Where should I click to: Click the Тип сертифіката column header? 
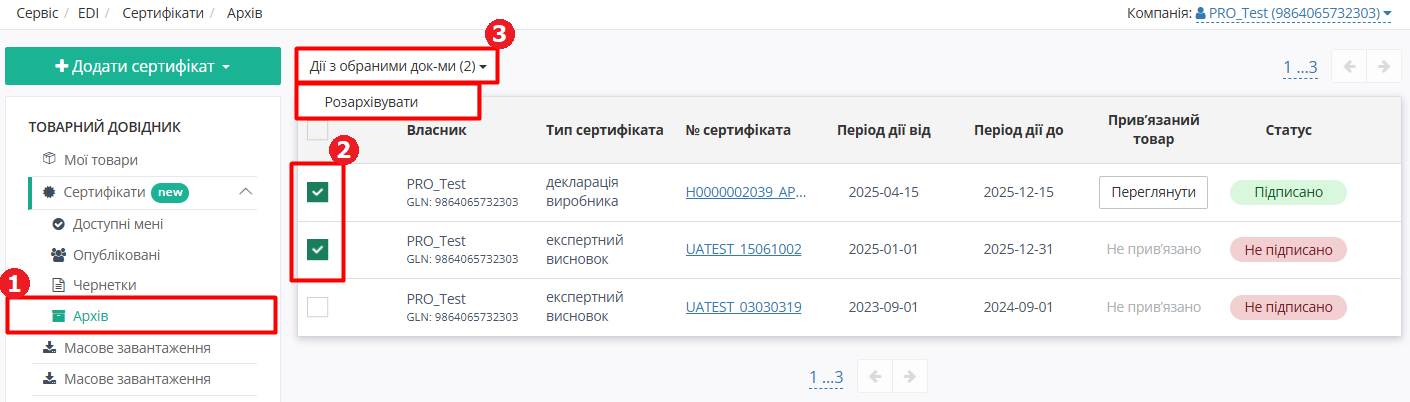(605, 130)
